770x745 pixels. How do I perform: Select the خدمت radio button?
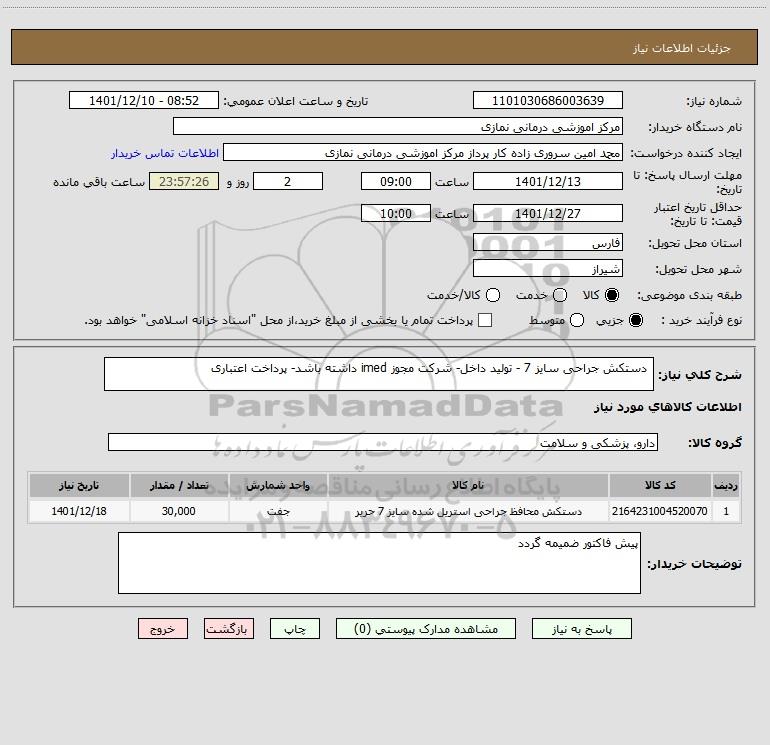[x=560, y=295]
